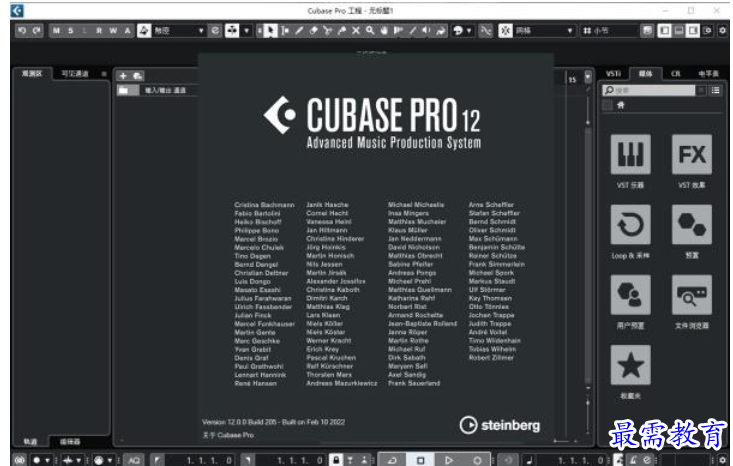This screenshot has width=733, height=466.
Task: Click the Redo arrow in the toolbar
Action: point(36,31)
